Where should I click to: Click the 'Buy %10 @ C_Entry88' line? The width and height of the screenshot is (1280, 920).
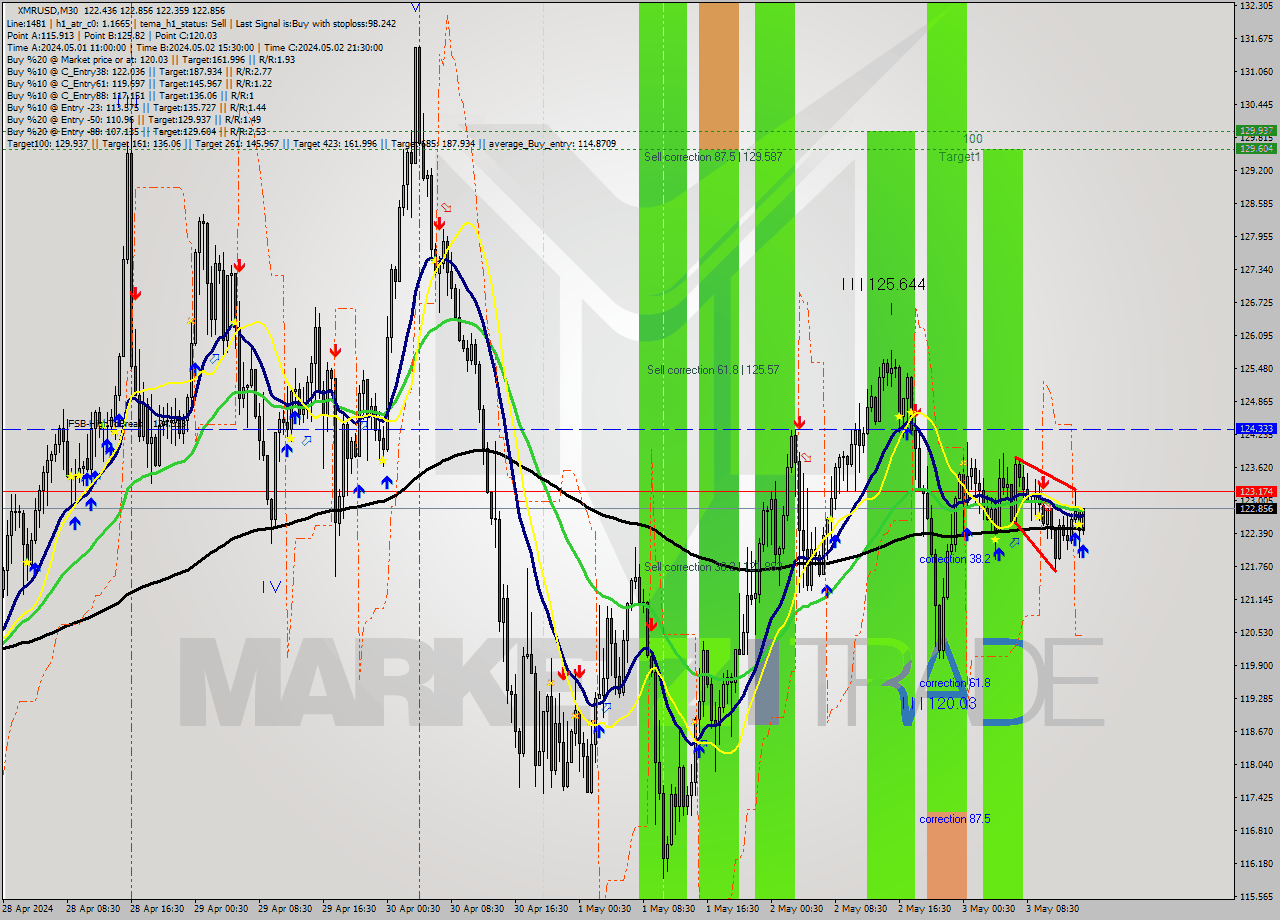(x=130, y=95)
